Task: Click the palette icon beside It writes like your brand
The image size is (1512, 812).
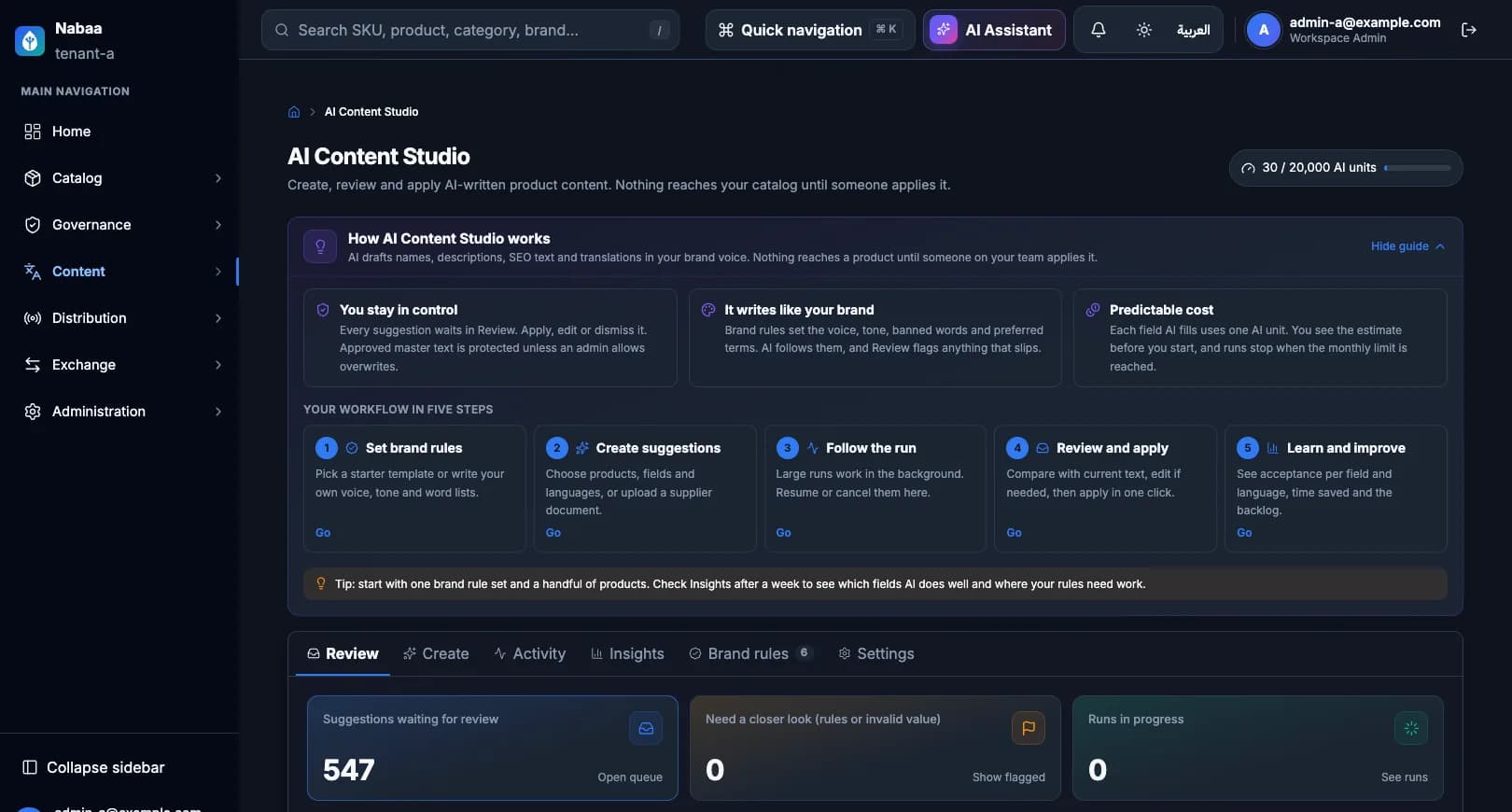Action: pyautogui.click(x=708, y=310)
